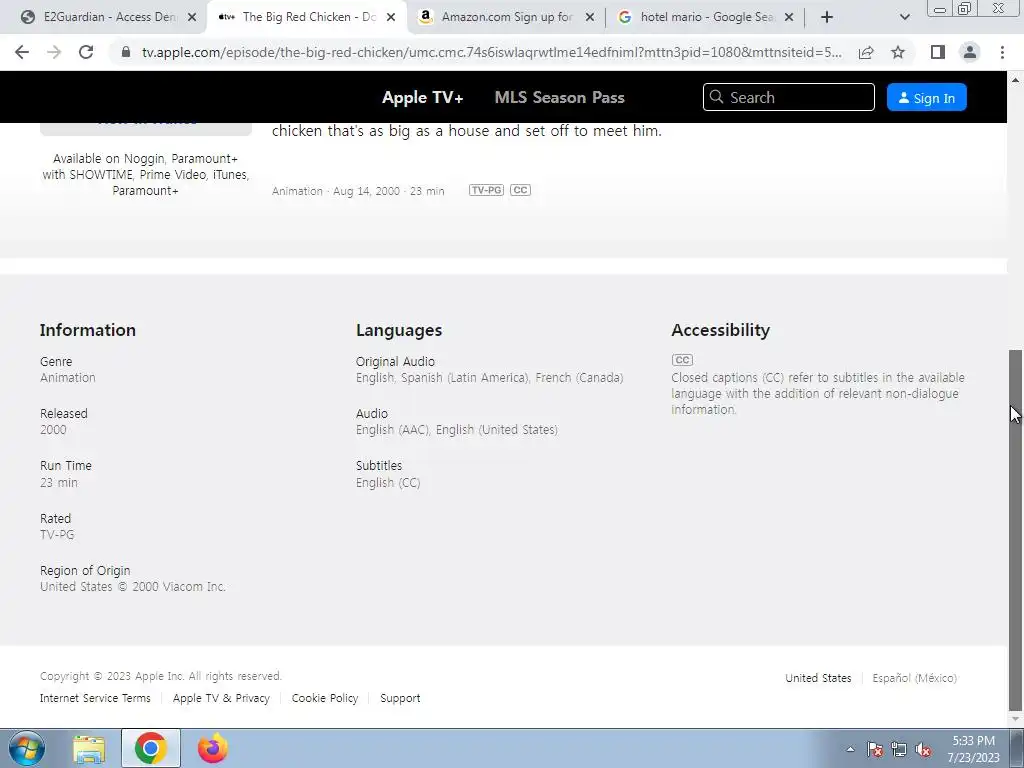Click the browser forward arrow
This screenshot has height=768, width=1024.
[54, 52]
